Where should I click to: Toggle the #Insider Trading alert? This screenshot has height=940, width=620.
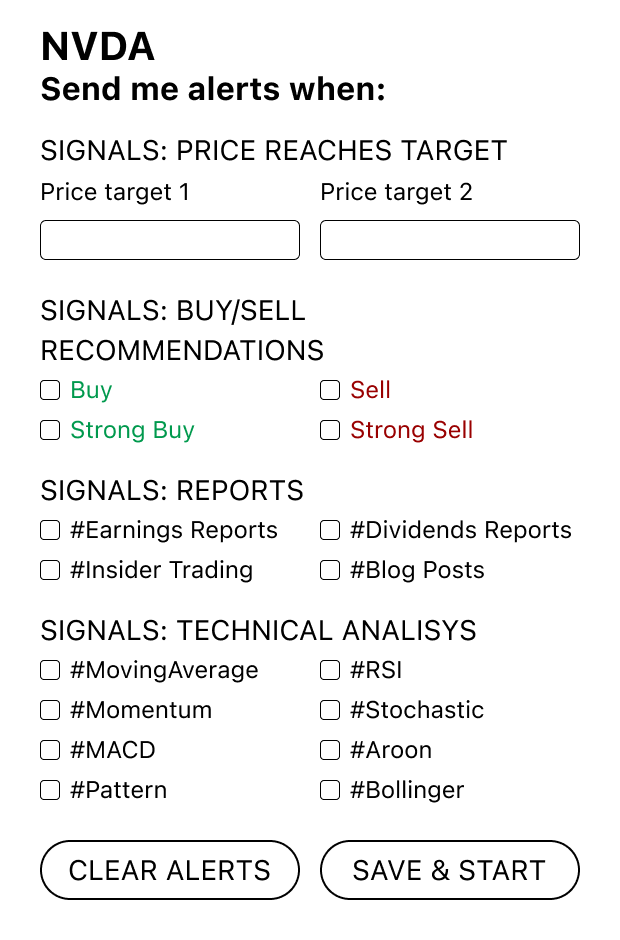tap(50, 570)
